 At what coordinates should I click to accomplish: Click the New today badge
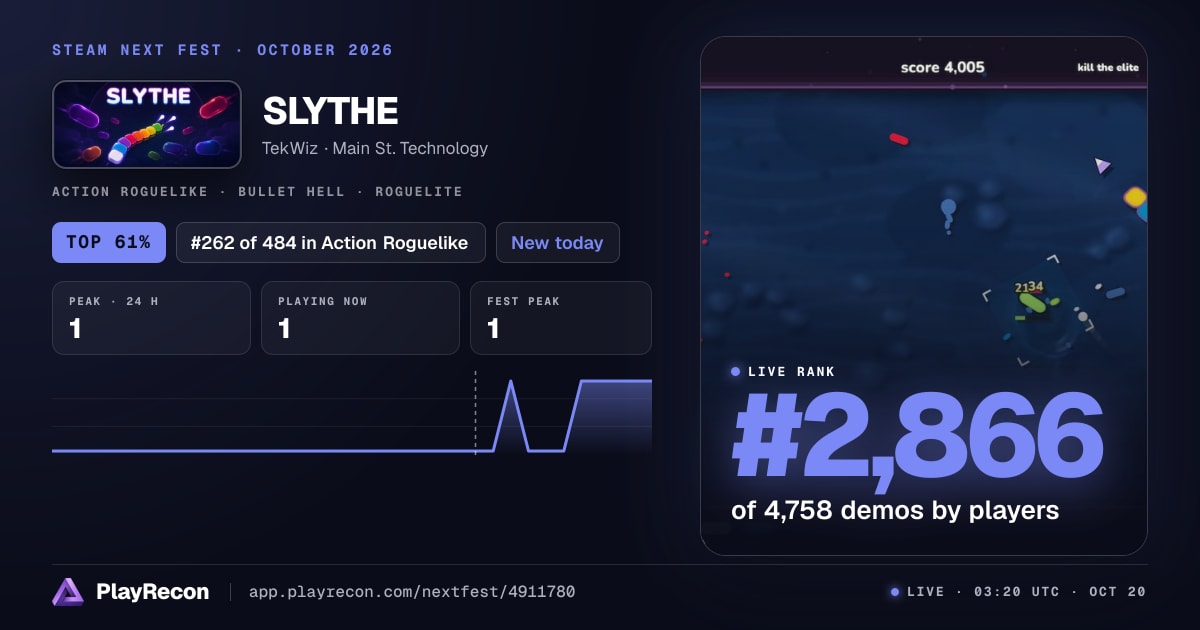(x=557, y=242)
